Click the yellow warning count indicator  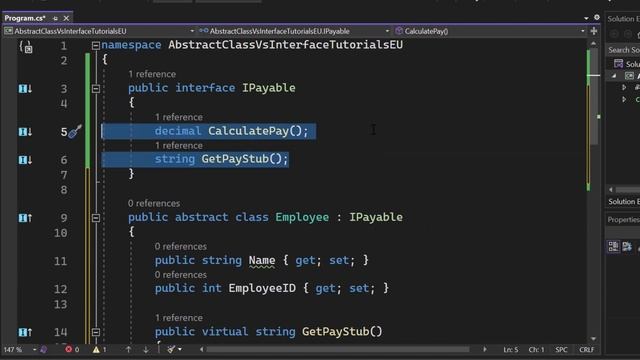[100, 350]
